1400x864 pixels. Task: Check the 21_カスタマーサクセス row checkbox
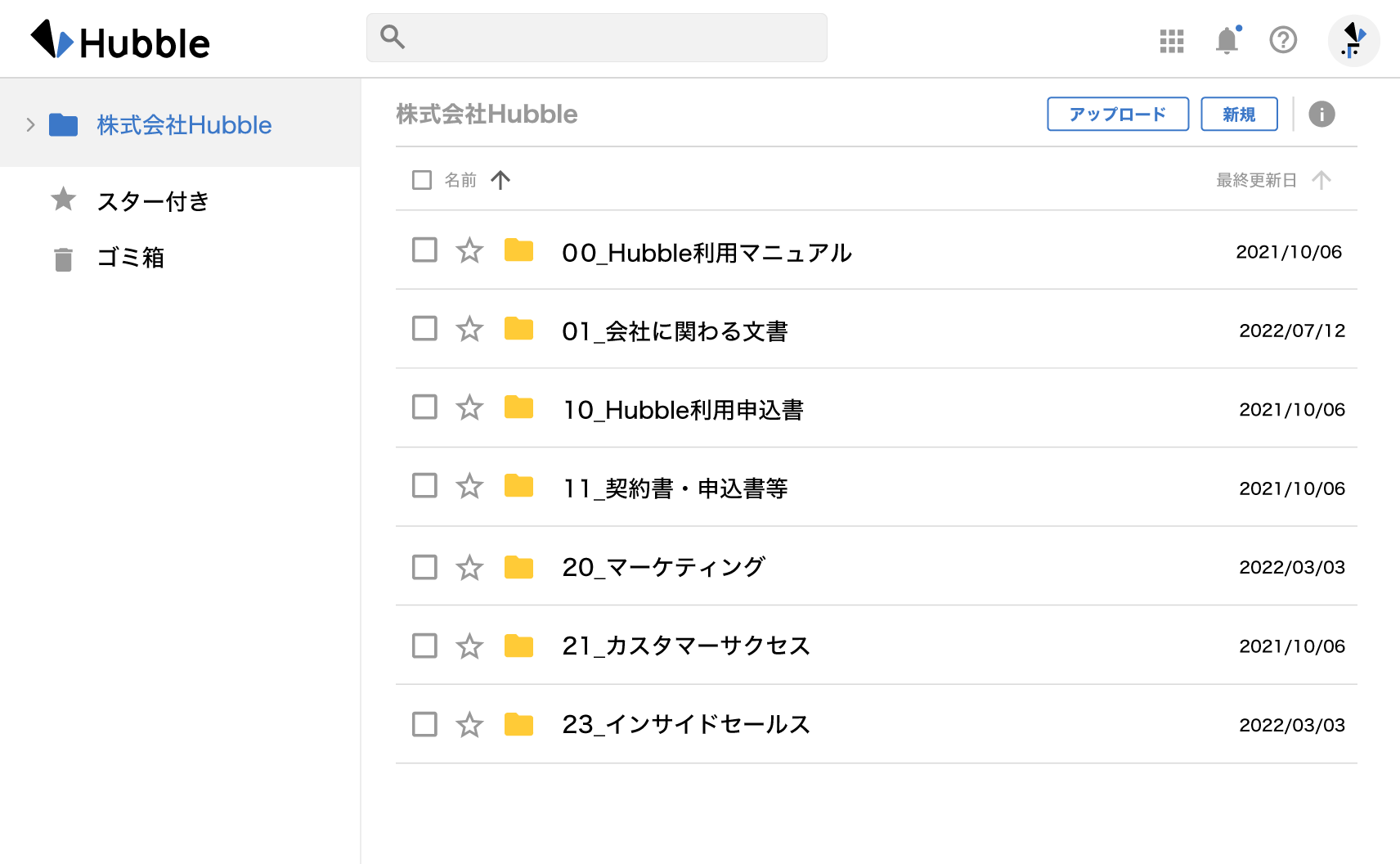(424, 646)
